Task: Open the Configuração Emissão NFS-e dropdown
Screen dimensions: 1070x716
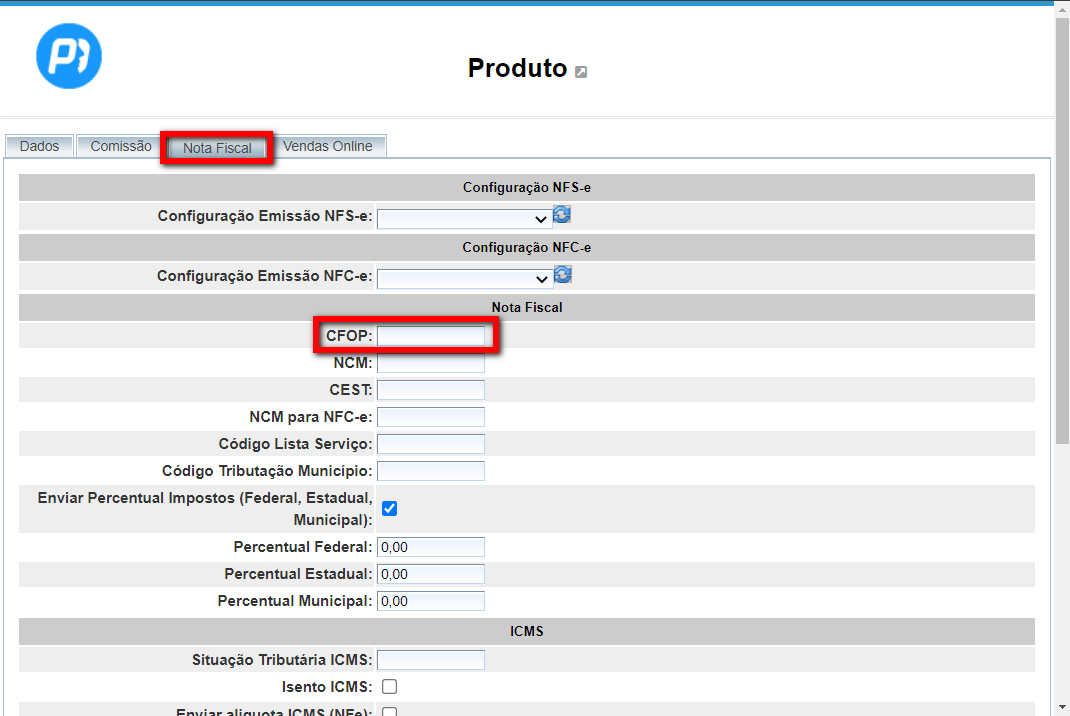Action: click(465, 218)
